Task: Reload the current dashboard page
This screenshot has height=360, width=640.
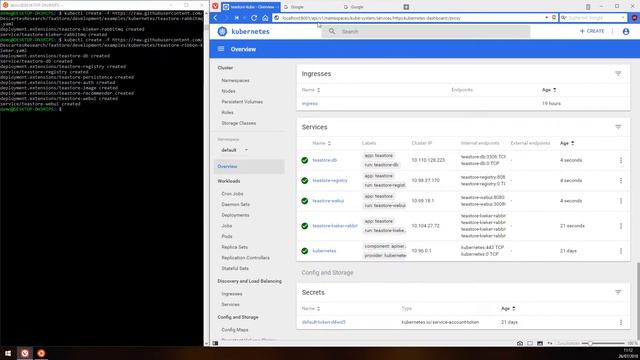Action: (254, 18)
